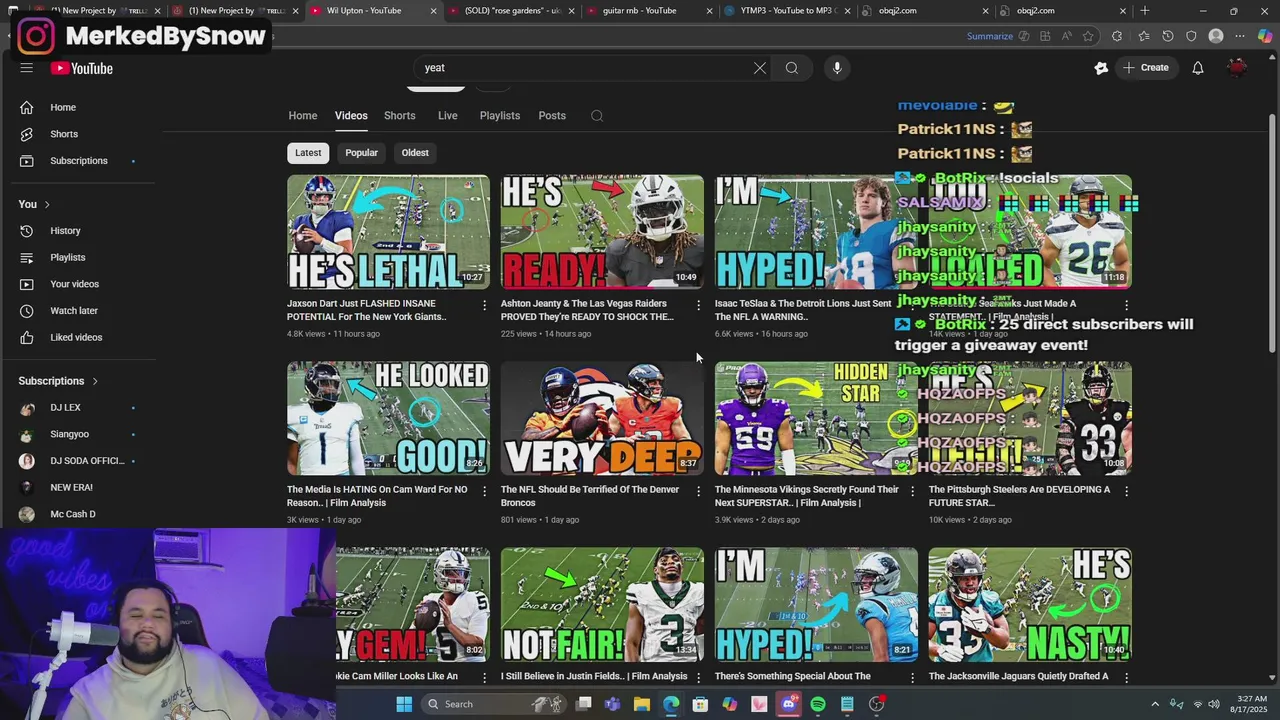
Task: Expand the You section chevron
Action: click(46, 204)
